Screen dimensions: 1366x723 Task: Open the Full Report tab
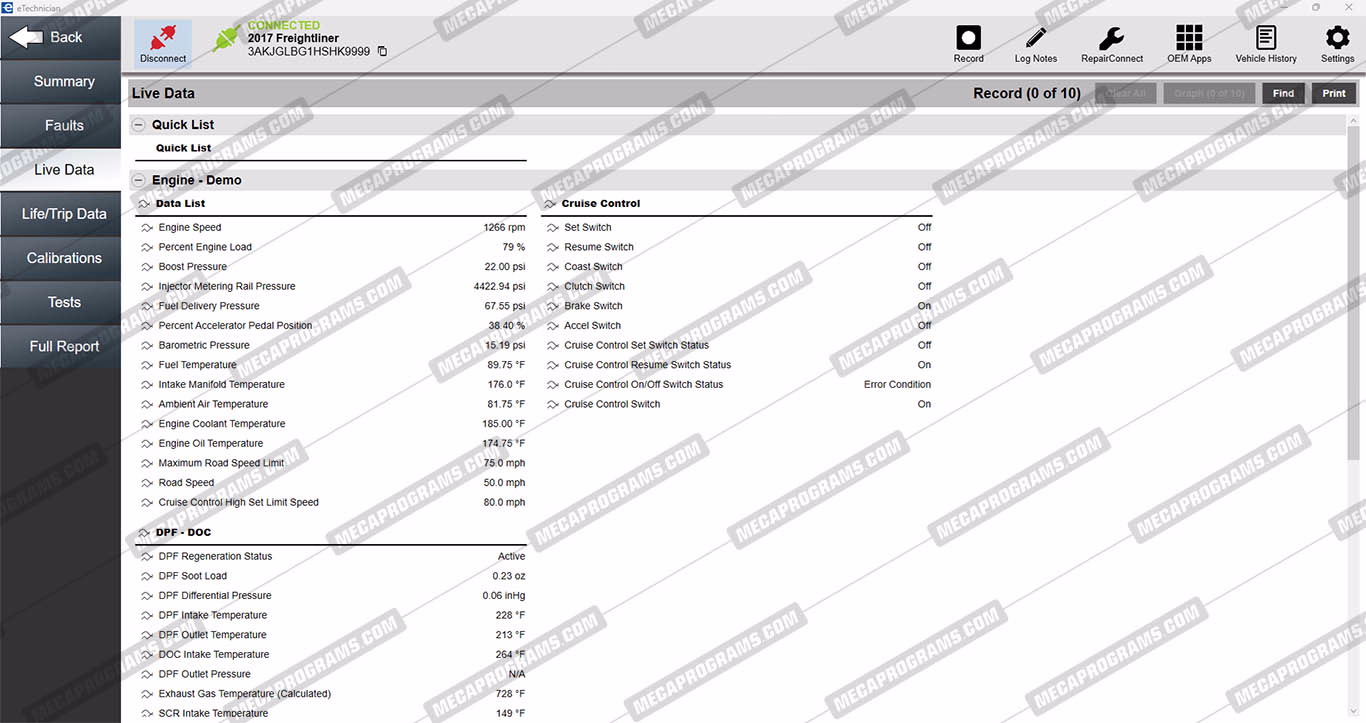click(60, 346)
